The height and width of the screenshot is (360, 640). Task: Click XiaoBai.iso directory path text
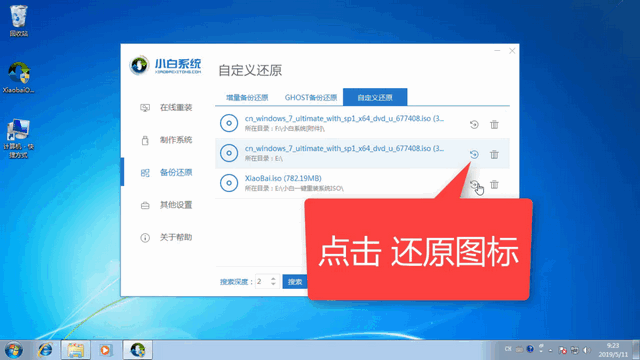tap(294, 188)
